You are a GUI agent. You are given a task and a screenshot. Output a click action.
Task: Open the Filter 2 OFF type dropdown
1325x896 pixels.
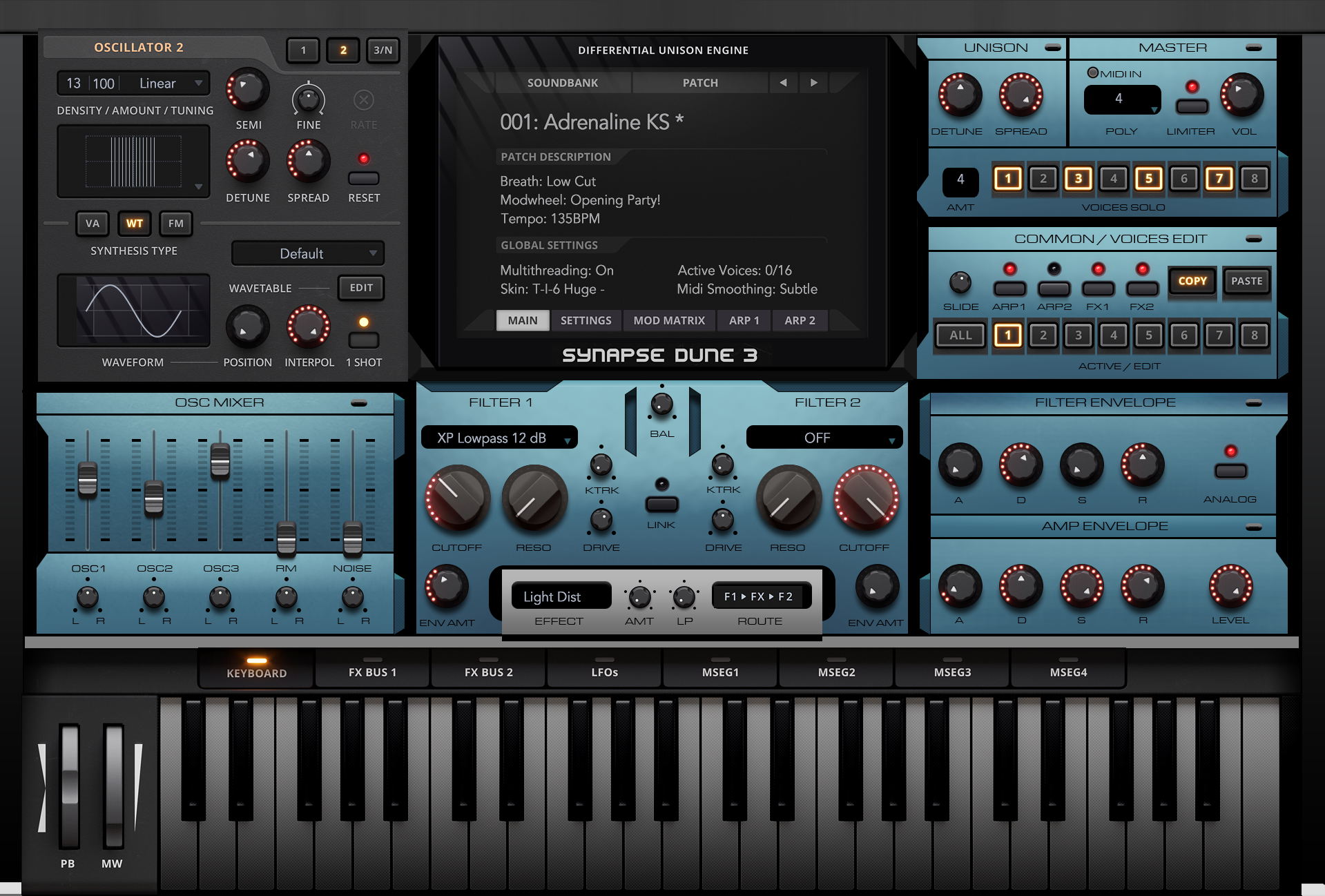824,438
